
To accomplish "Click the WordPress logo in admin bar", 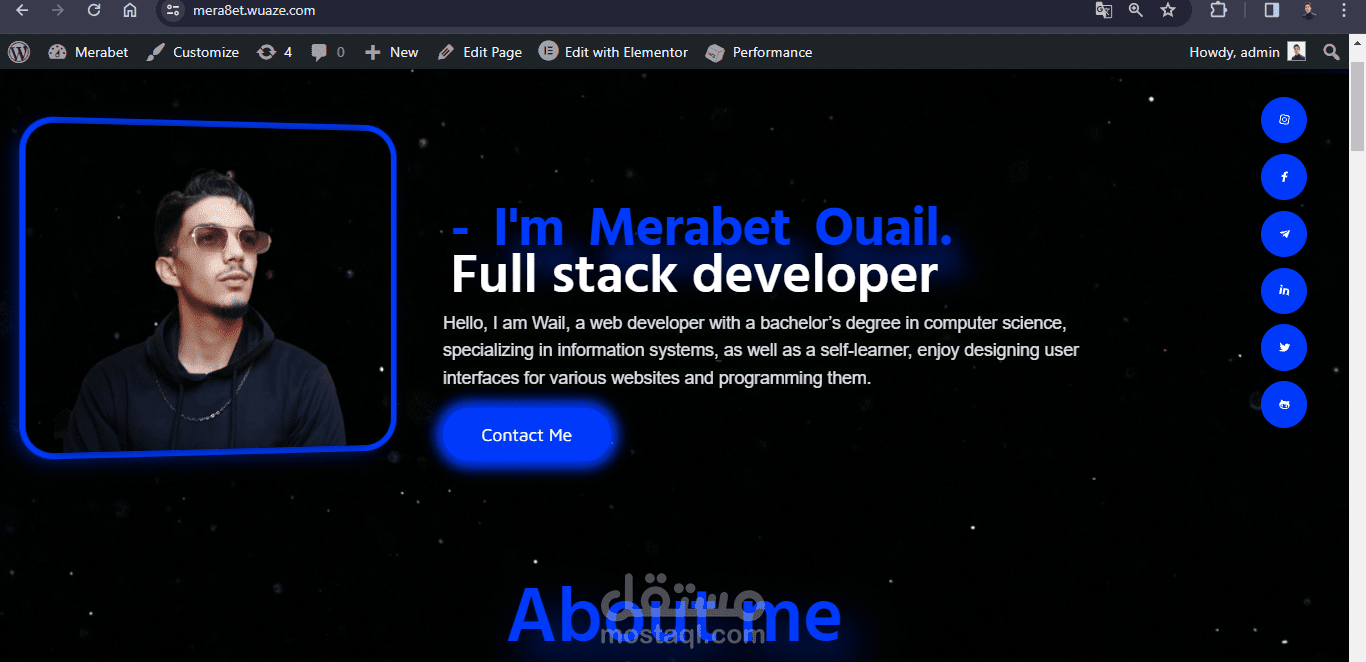I will pos(19,52).
